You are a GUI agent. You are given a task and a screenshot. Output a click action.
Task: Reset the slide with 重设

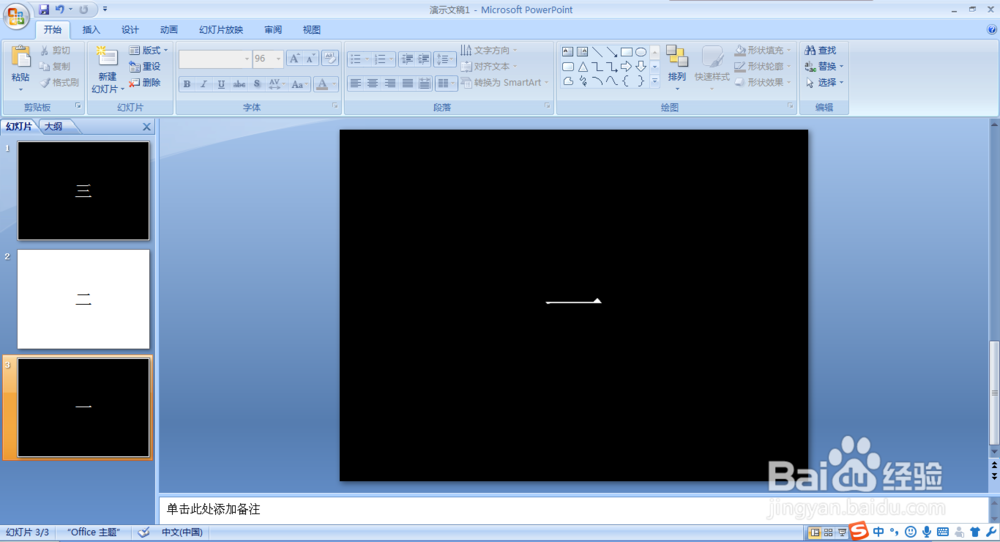(x=145, y=66)
